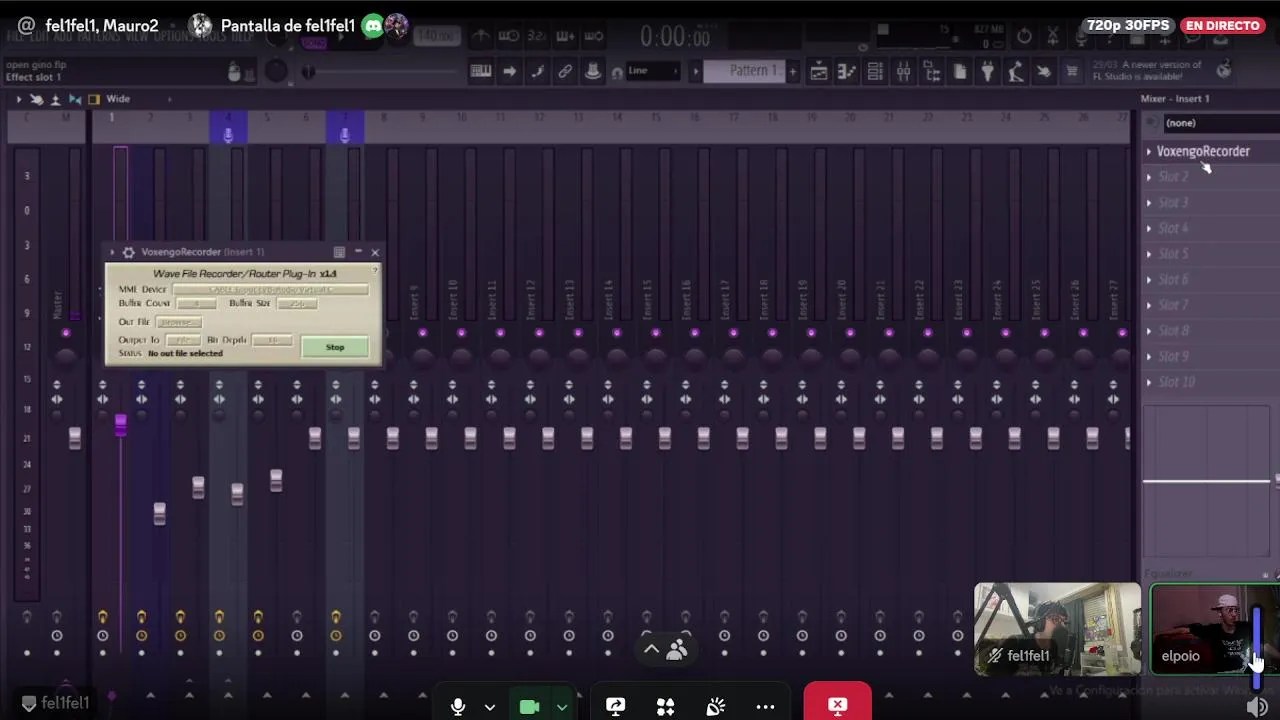Viewport: 1280px width, 720px height.
Task: Open Discord camera options arrow
Action: (x=562, y=707)
